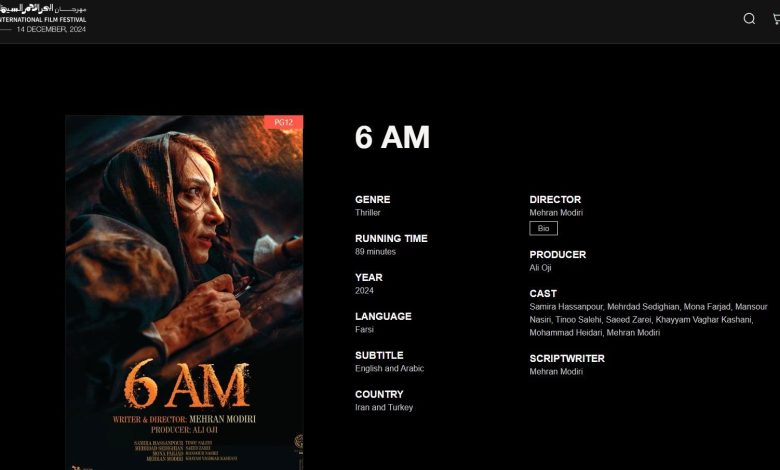Click scriptwriter name Mehran Modiri
Viewport: 780px width, 470px height.
pyautogui.click(x=556, y=372)
